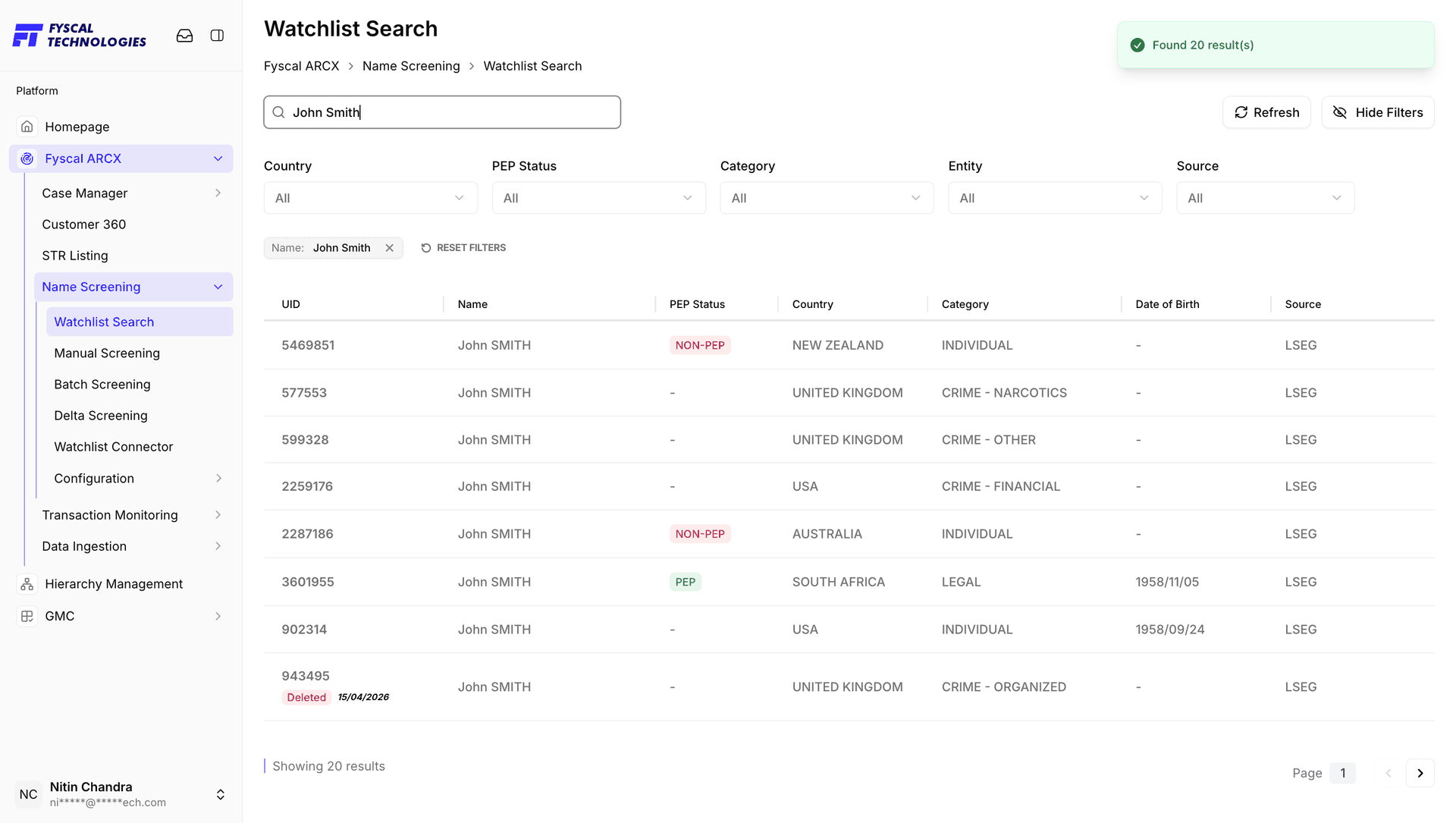This screenshot has width=1456, height=823.
Task: Click UID 902314 cell
Action: coord(304,630)
